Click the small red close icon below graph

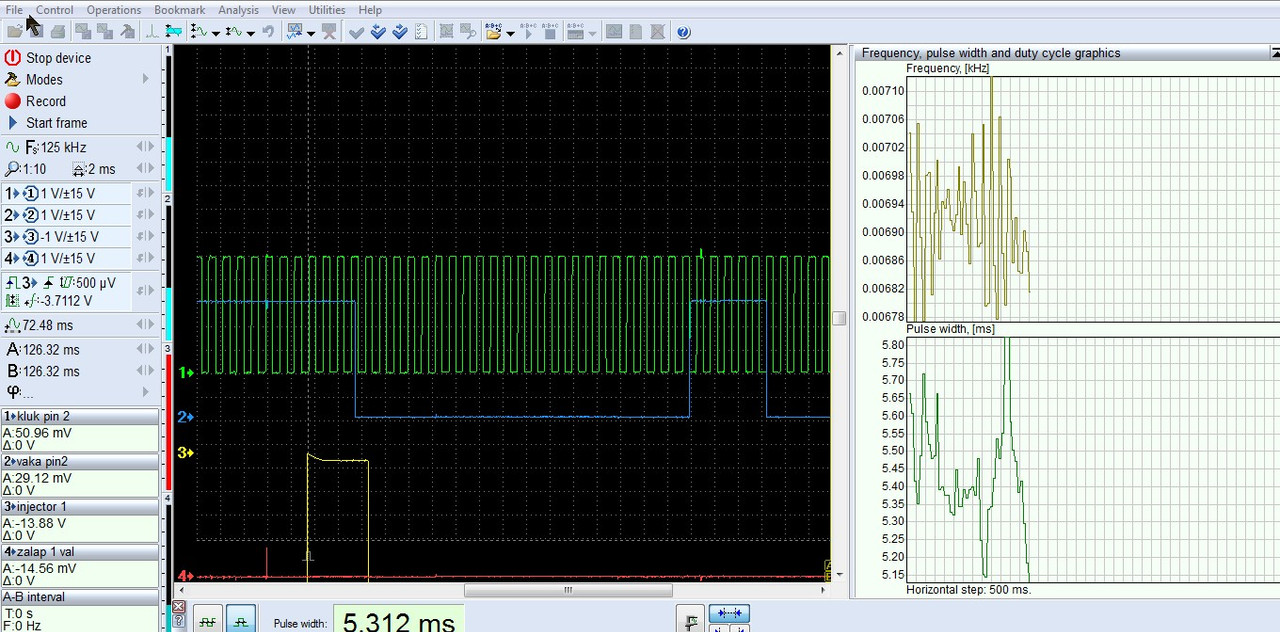(178, 606)
